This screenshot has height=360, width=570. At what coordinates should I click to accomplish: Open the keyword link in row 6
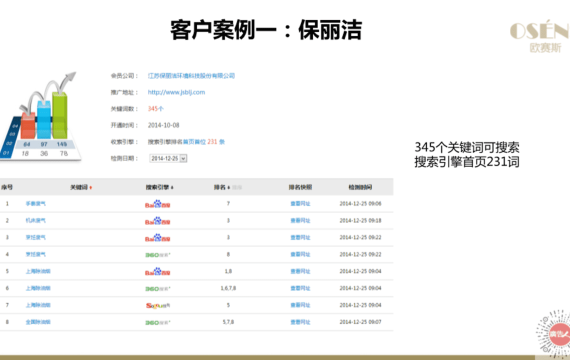38,288
